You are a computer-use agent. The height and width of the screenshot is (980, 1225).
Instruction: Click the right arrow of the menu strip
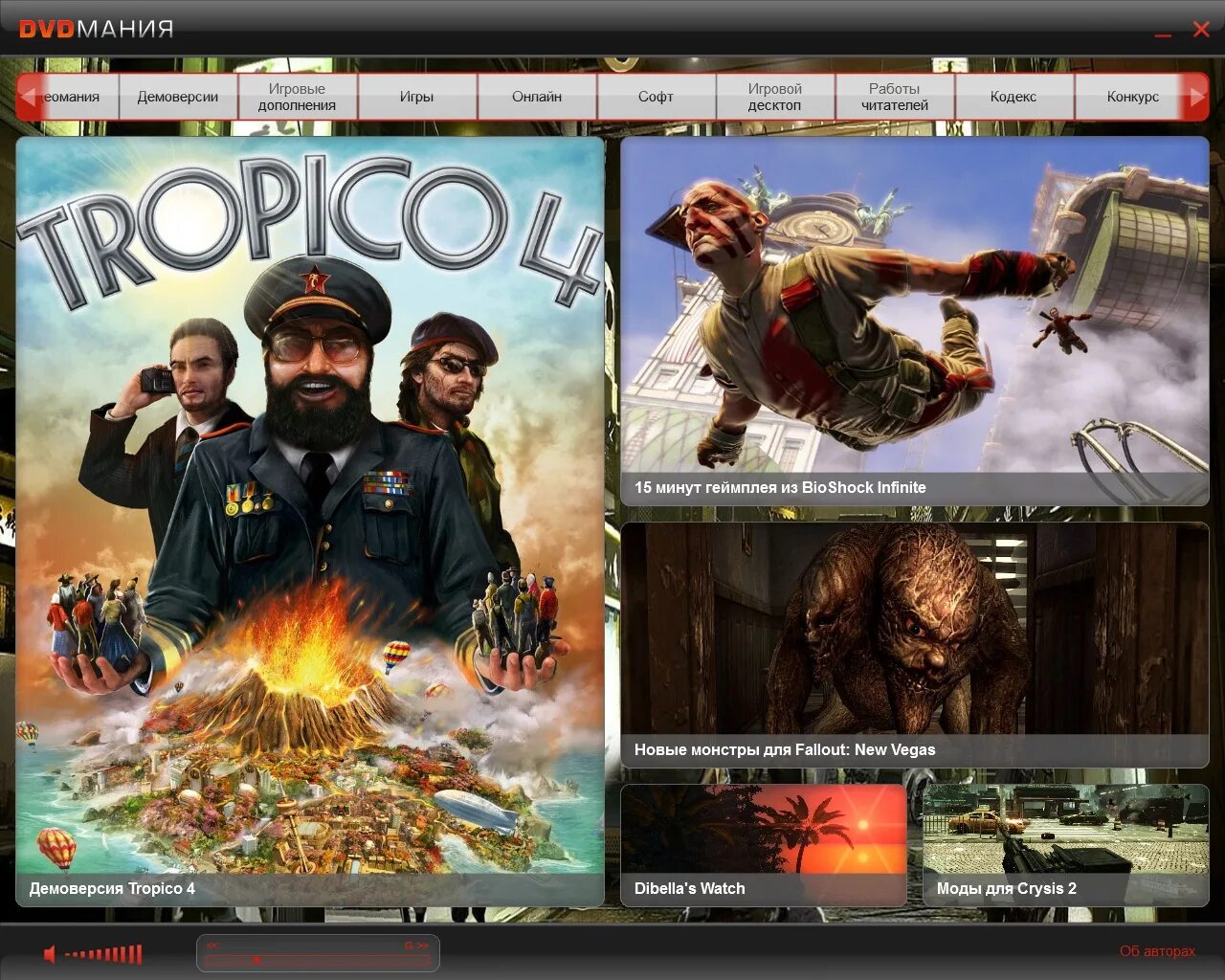tap(1196, 97)
